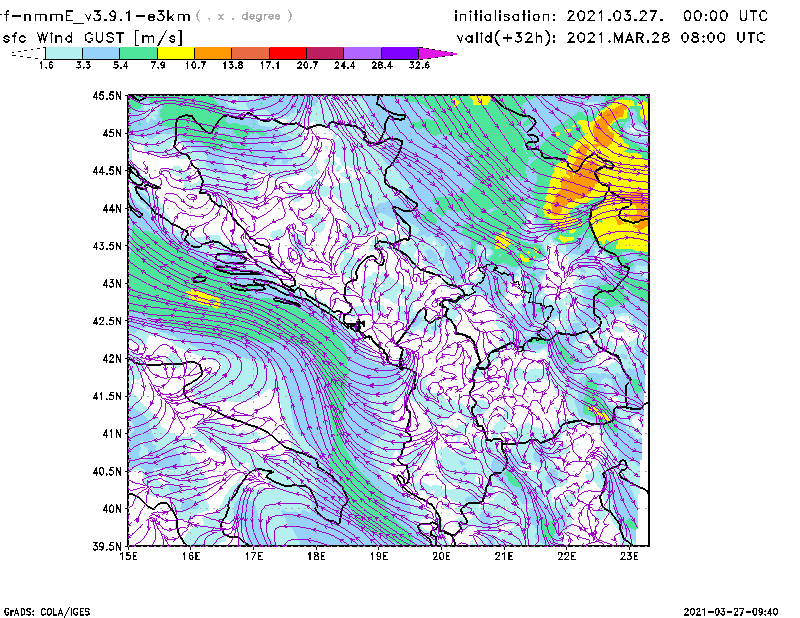Click the legend value "20.7"
This screenshot has width=800, height=618.
[x=307, y=65]
